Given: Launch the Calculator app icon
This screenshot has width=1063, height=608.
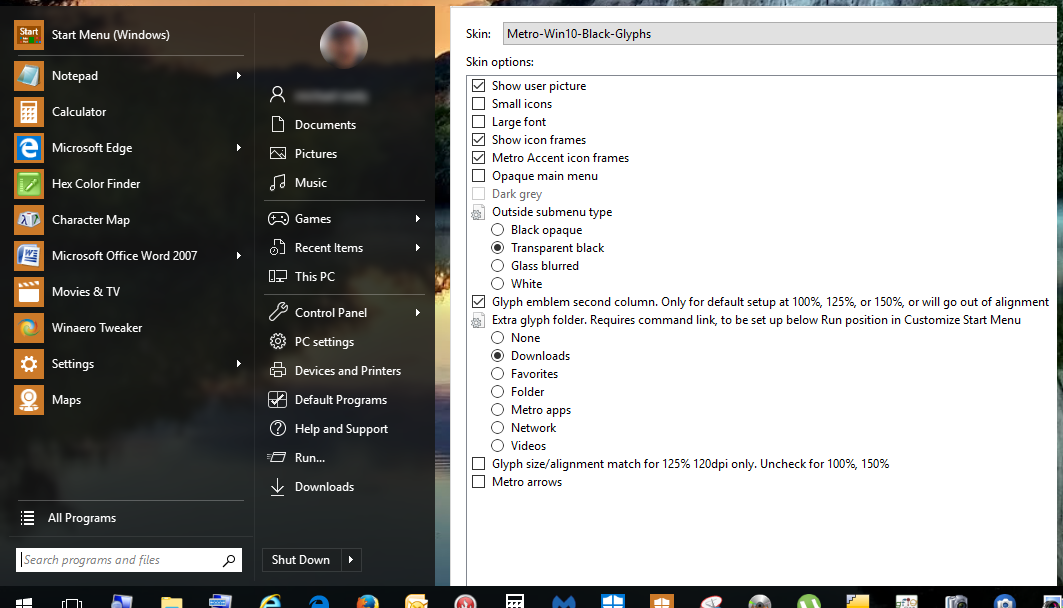Looking at the screenshot, I should [28, 112].
